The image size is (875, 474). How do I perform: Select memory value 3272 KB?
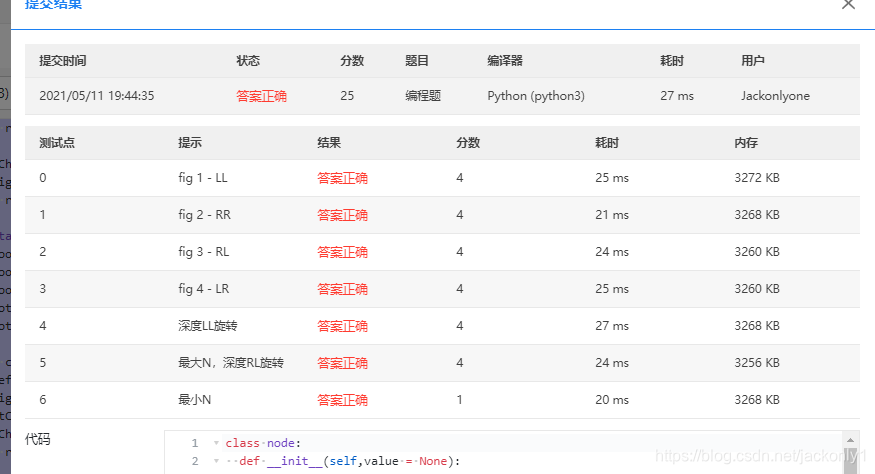(x=757, y=178)
